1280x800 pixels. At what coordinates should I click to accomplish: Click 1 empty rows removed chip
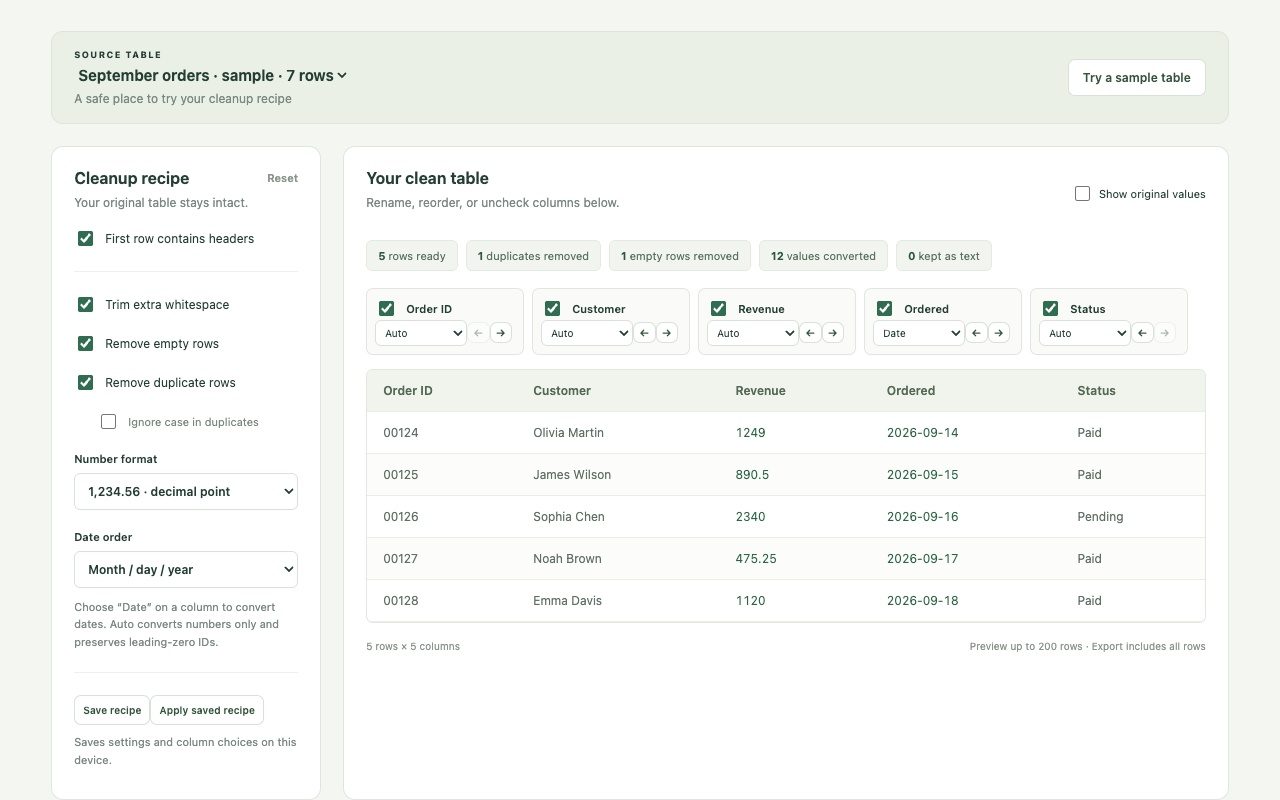(x=680, y=256)
